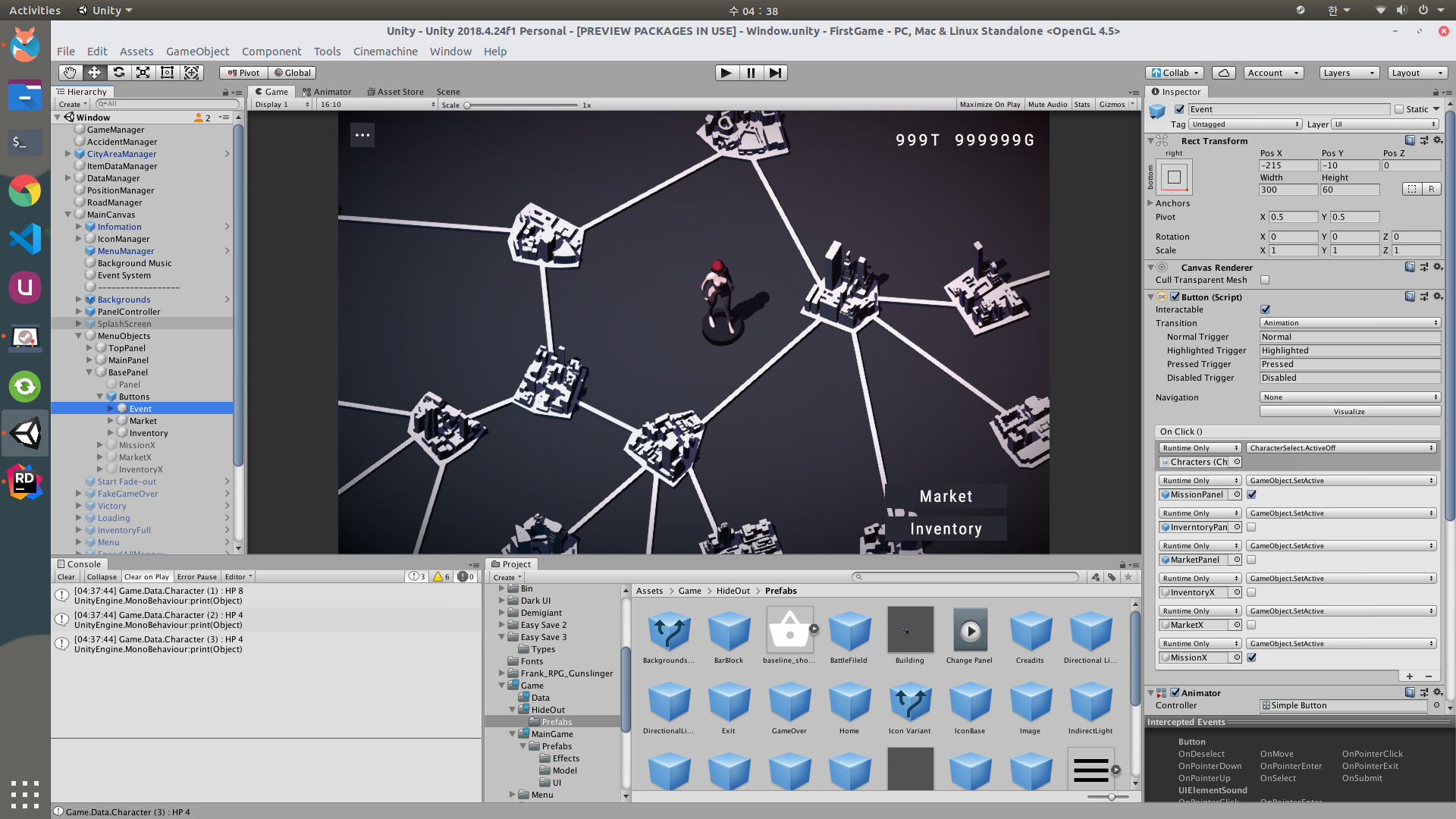Open Layers dropdown
Image resolution: width=1456 pixels, height=819 pixels.
pyautogui.click(x=1348, y=73)
